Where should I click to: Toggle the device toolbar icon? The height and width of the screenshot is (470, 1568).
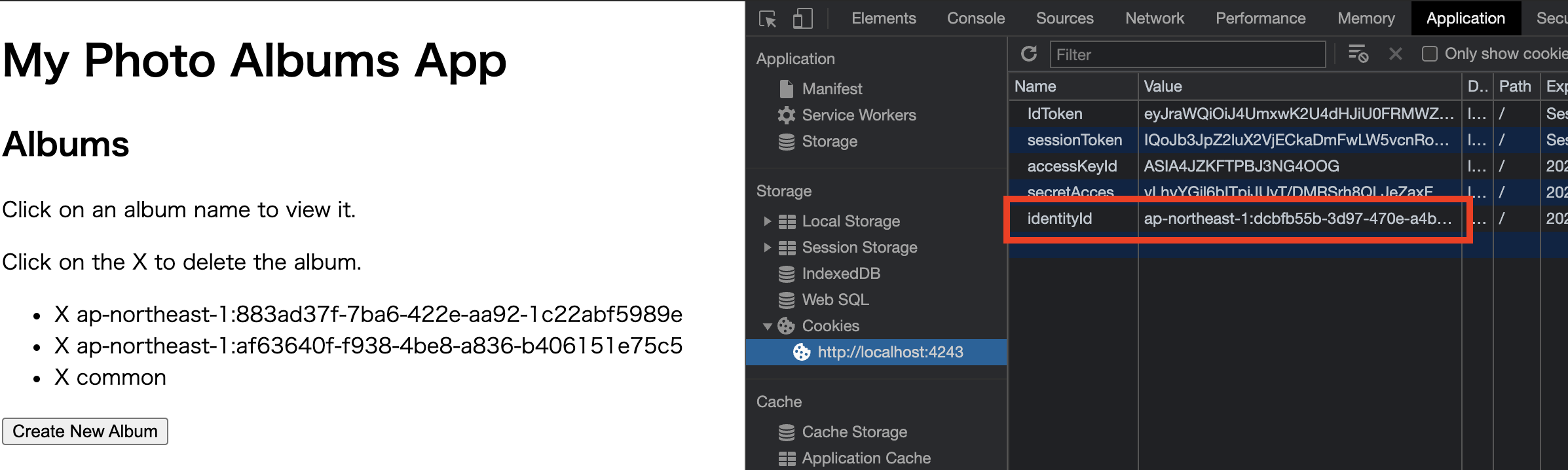(802, 18)
